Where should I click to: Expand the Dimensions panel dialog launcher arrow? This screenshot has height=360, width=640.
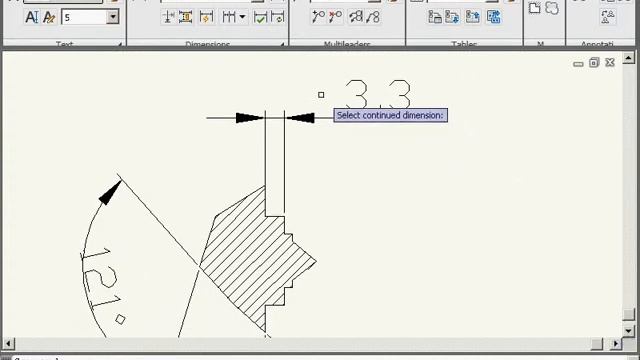[282, 44]
